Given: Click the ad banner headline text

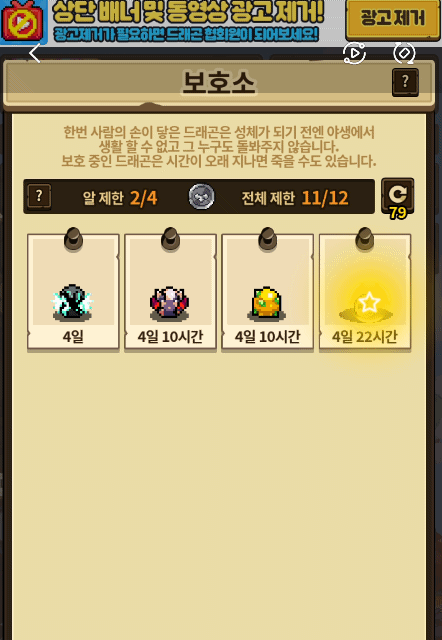Looking at the screenshot, I should coord(188,12).
